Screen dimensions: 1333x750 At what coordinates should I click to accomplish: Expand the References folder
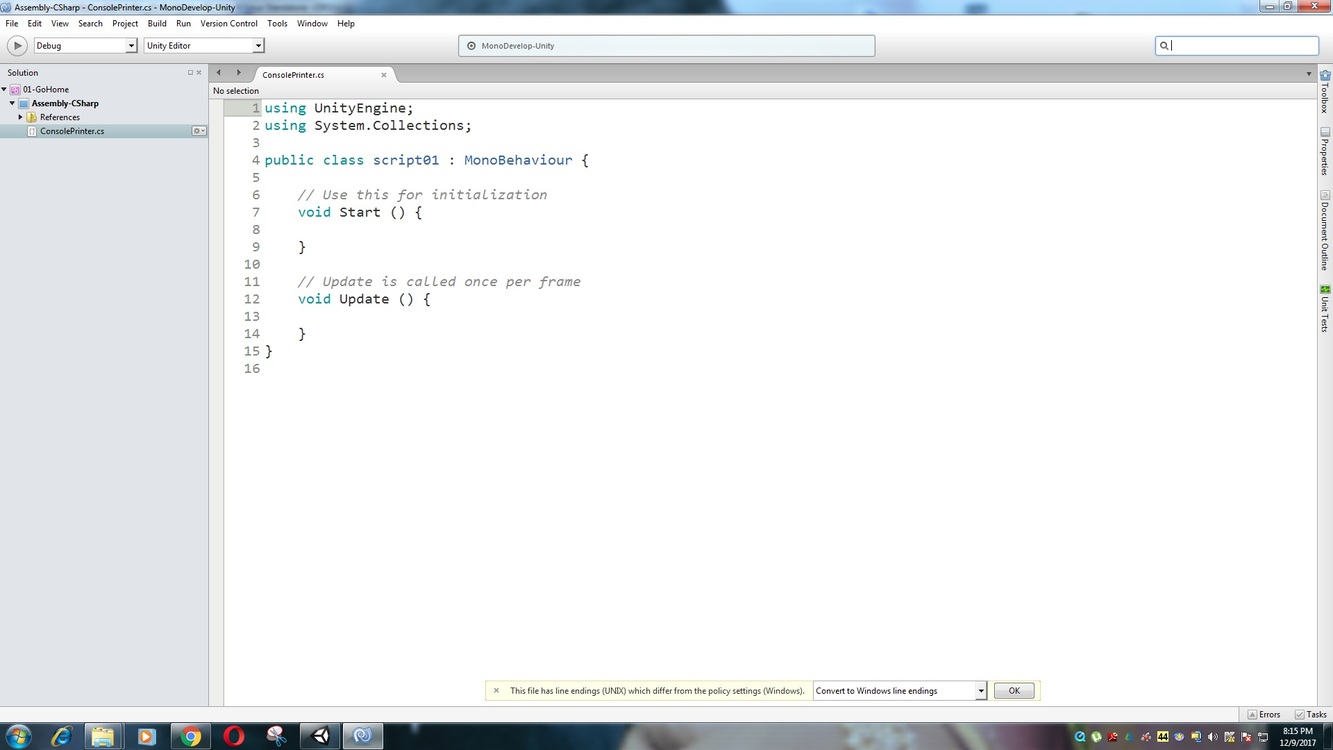click(x=20, y=117)
